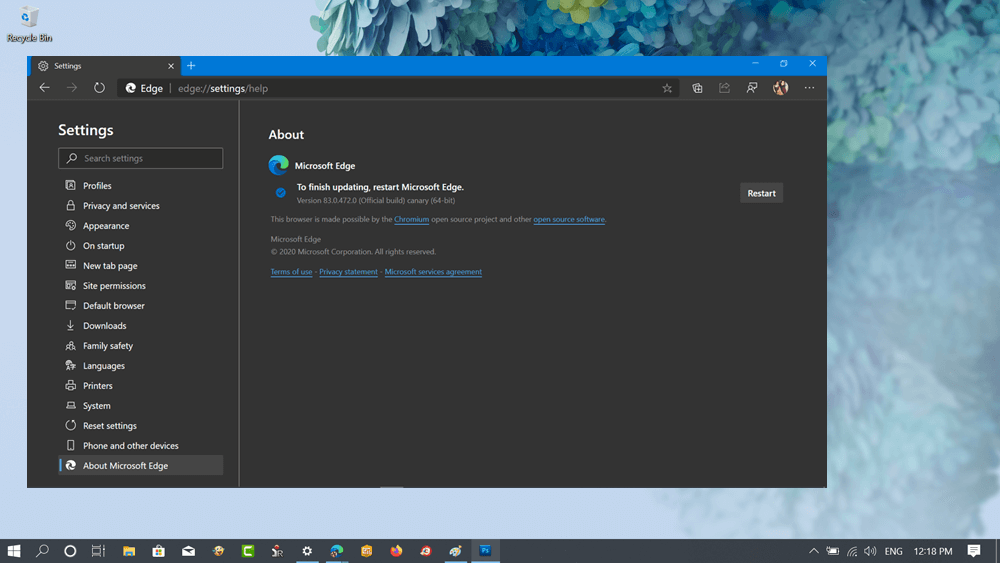1000x563 pixels.
Task: Open the Action Center notifications icon
Action: (974, 551)
